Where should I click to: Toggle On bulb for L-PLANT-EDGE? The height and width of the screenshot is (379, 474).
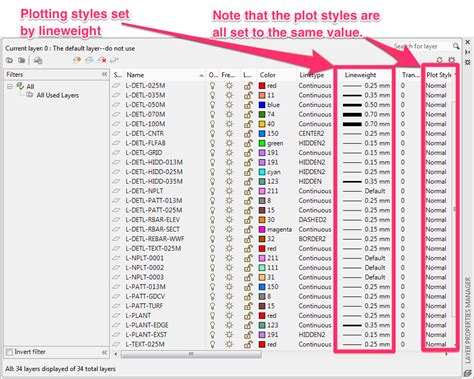[x=212, y=325]
